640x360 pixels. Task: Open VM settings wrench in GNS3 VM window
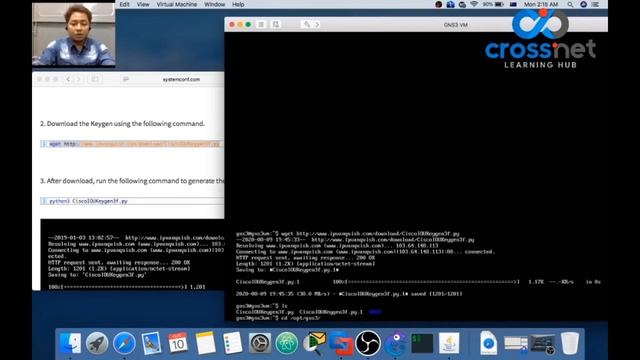coord(307,24)
